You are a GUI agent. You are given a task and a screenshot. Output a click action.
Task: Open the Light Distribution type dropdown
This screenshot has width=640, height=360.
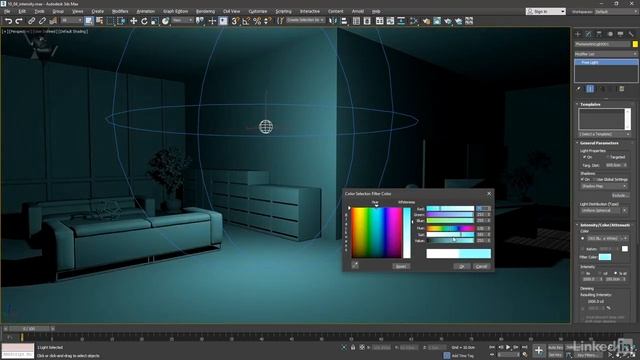coord(604,211)
